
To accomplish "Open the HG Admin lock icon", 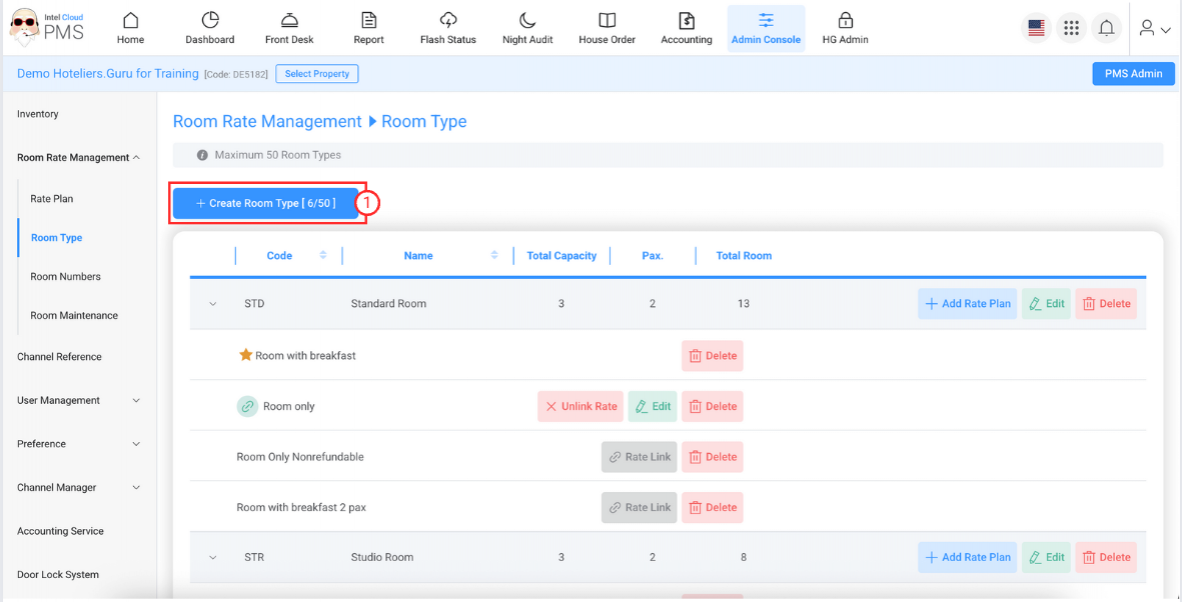I will (845, 21).
